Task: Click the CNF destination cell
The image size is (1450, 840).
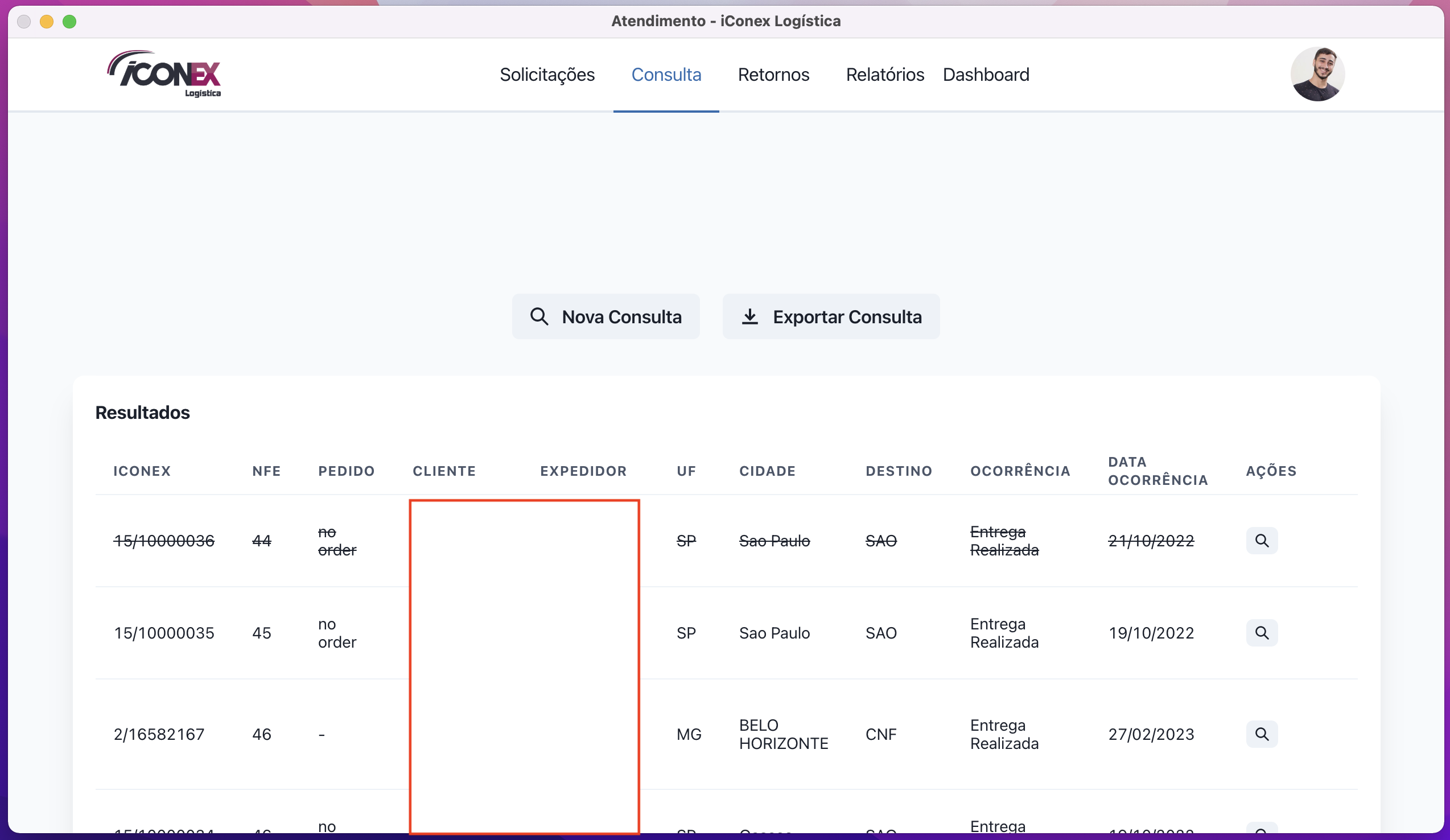Action: (x=881, y=734)
